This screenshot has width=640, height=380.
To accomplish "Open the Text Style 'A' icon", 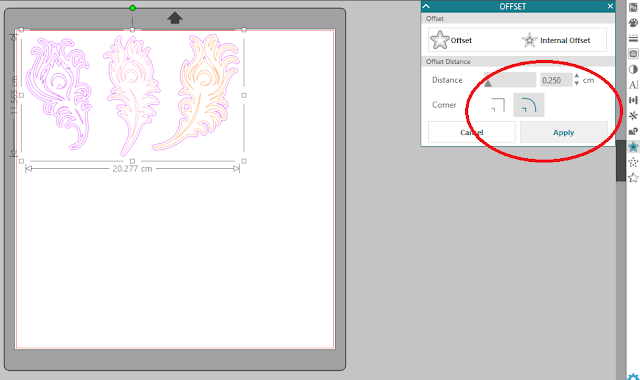I will [633, 84].
